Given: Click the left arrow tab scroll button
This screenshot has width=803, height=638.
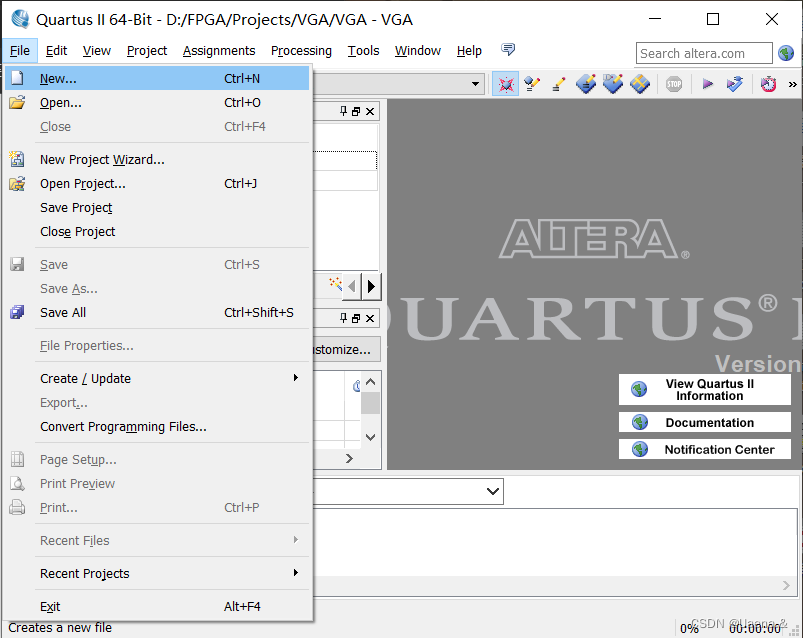Looking at the screenshot, I should point(352,286).
